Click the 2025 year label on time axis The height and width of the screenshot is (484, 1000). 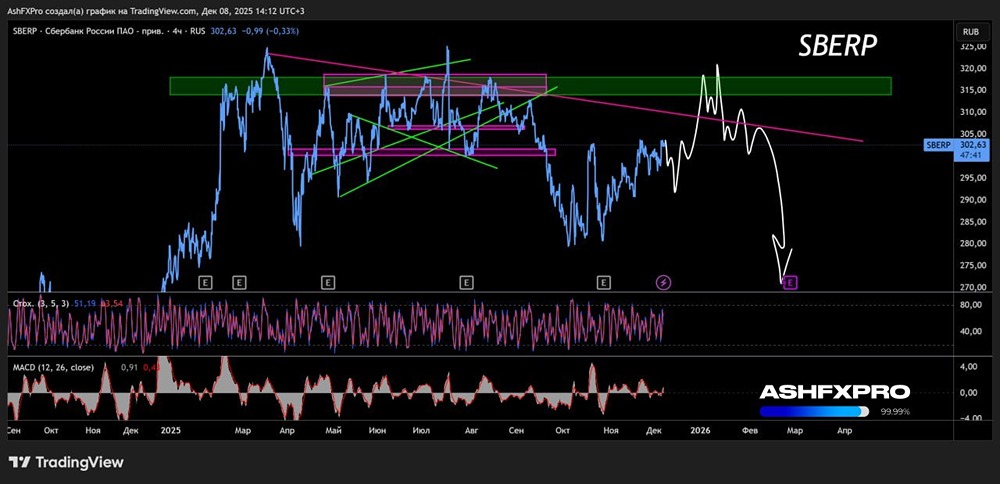[170, 430]
